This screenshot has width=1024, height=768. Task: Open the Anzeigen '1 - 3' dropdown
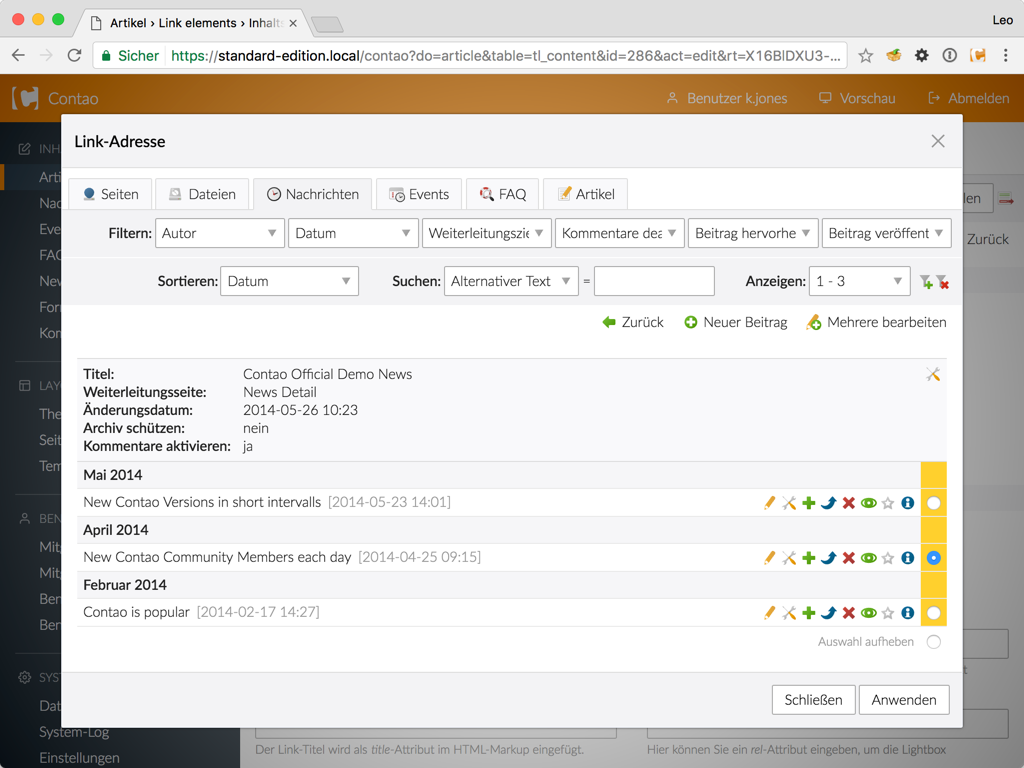click(x=859, y=281)
